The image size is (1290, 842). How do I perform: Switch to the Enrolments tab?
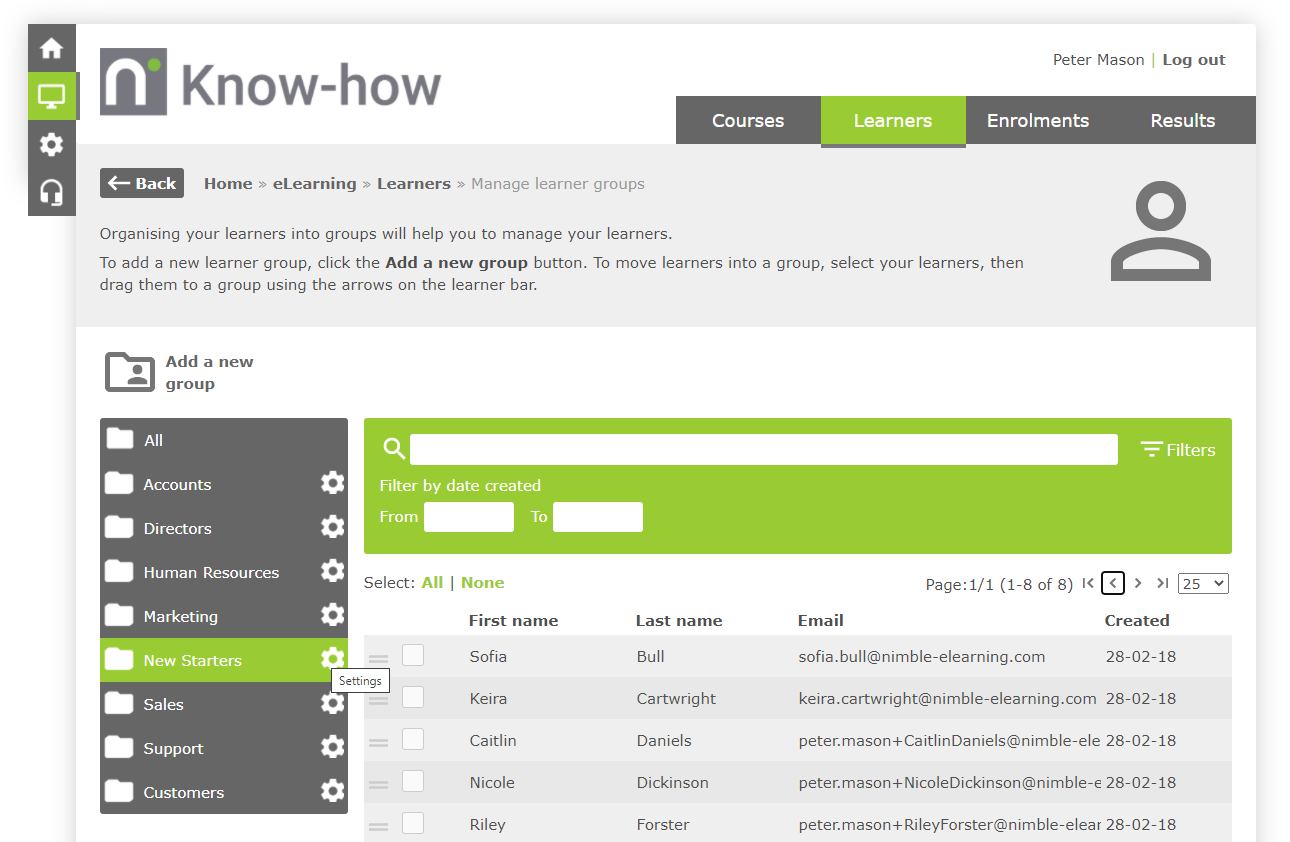pos(1038,121)
